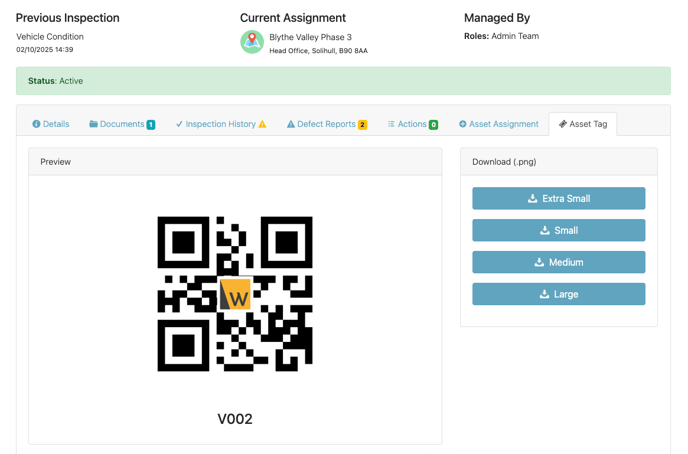Viewport: 688px width, 454px height.
Task: Download the Large asset tag image
Action: click(x=558, y=294)
